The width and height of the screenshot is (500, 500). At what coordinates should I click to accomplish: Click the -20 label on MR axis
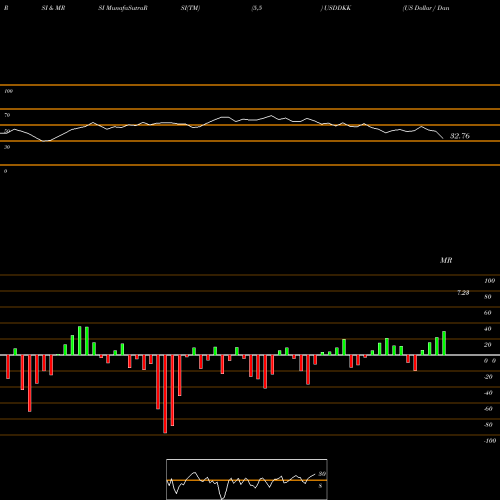488,377
